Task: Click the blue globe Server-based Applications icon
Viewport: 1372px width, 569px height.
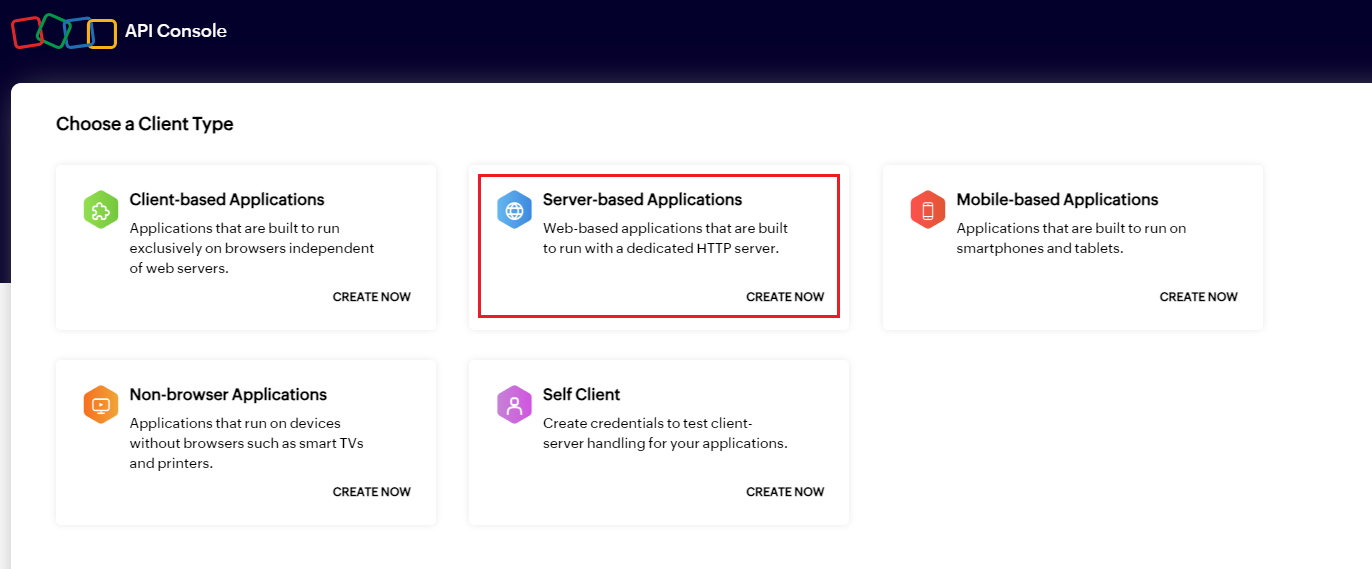Action: pyautogui.click(x=514, y=210)
